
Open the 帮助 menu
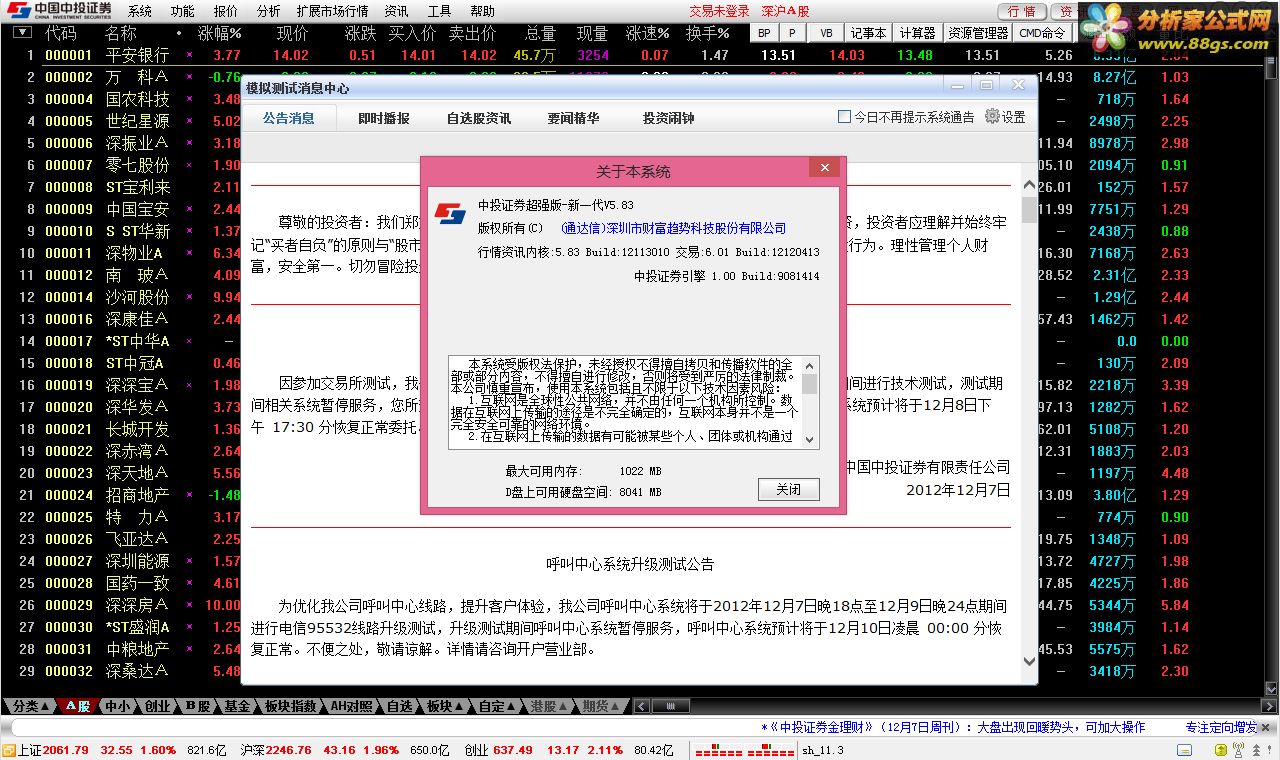tap(482, 11)
